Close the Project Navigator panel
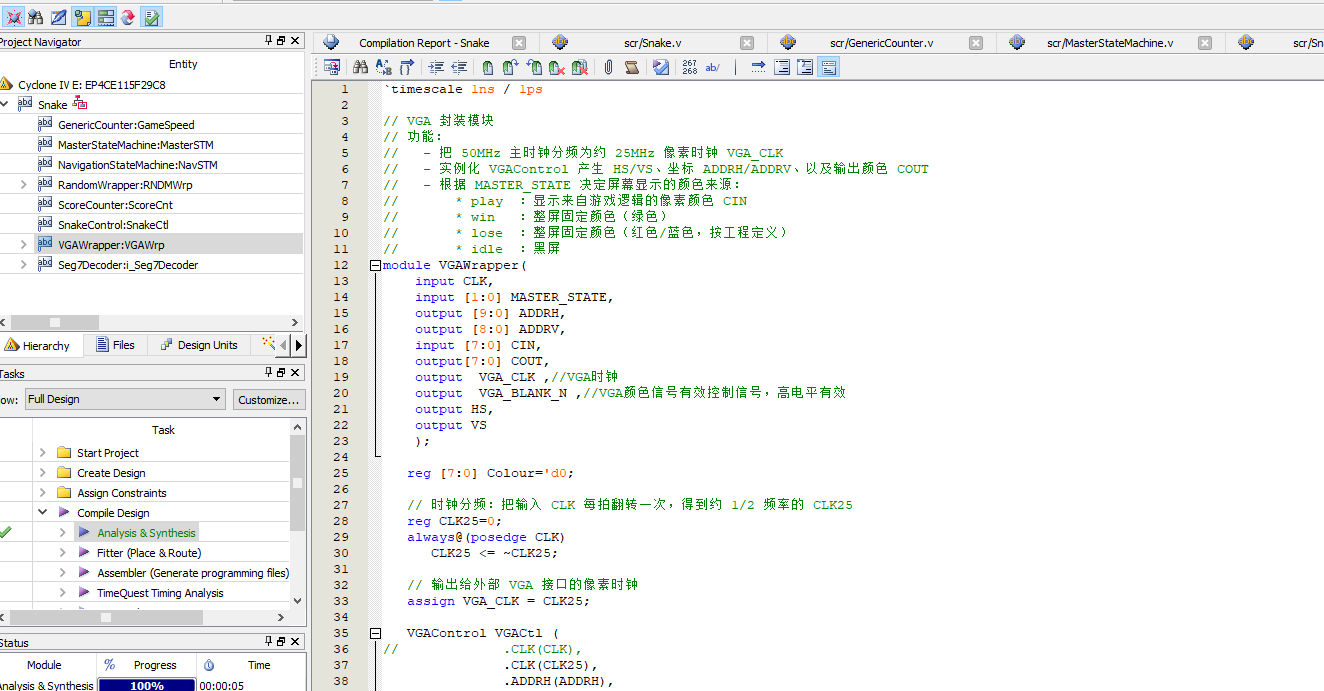This screenshot has height=691, width=1324. [295, 41]
